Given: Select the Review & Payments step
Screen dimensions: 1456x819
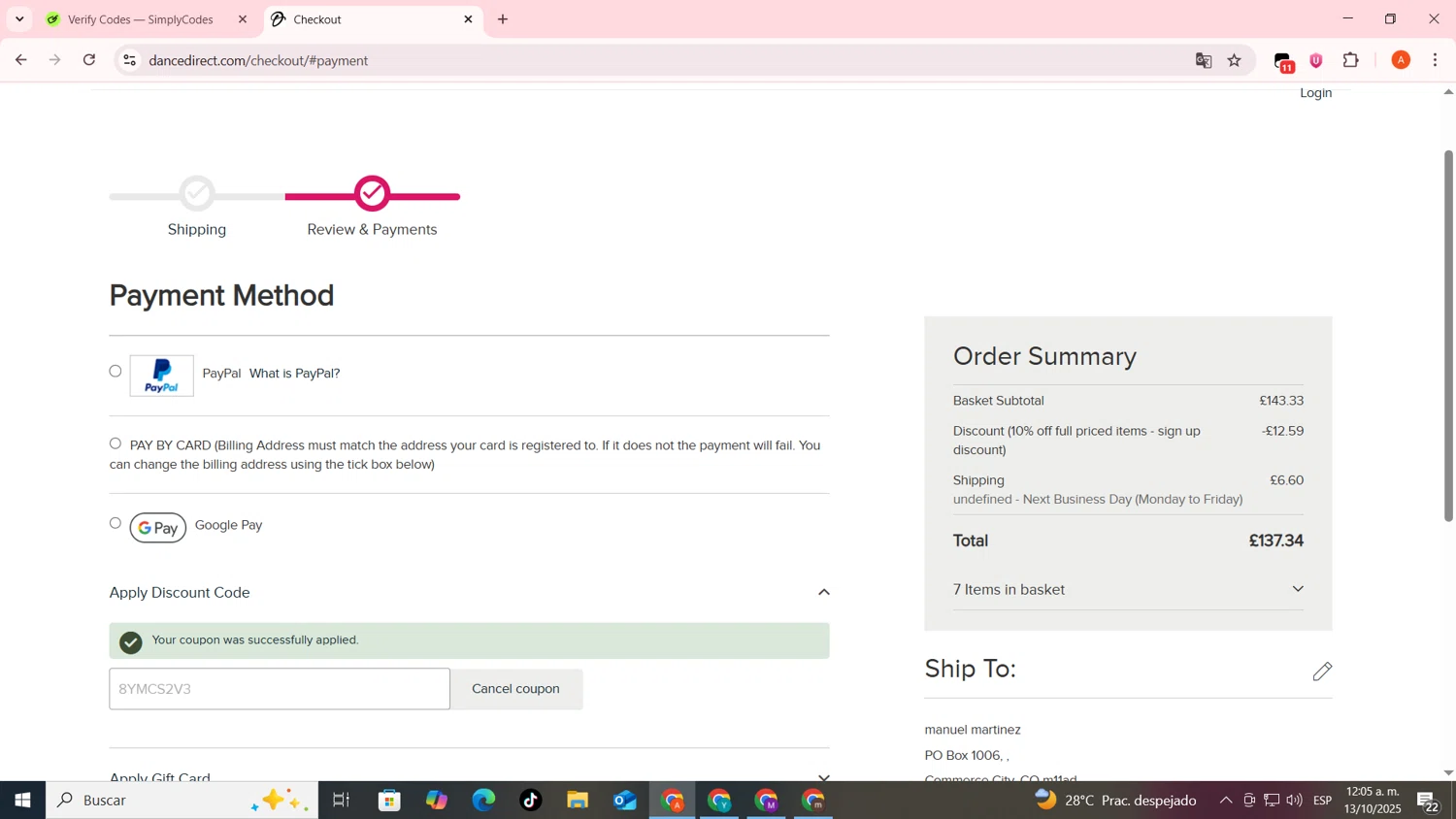Looking at the screenshot, I should click(x=372, y=230).
